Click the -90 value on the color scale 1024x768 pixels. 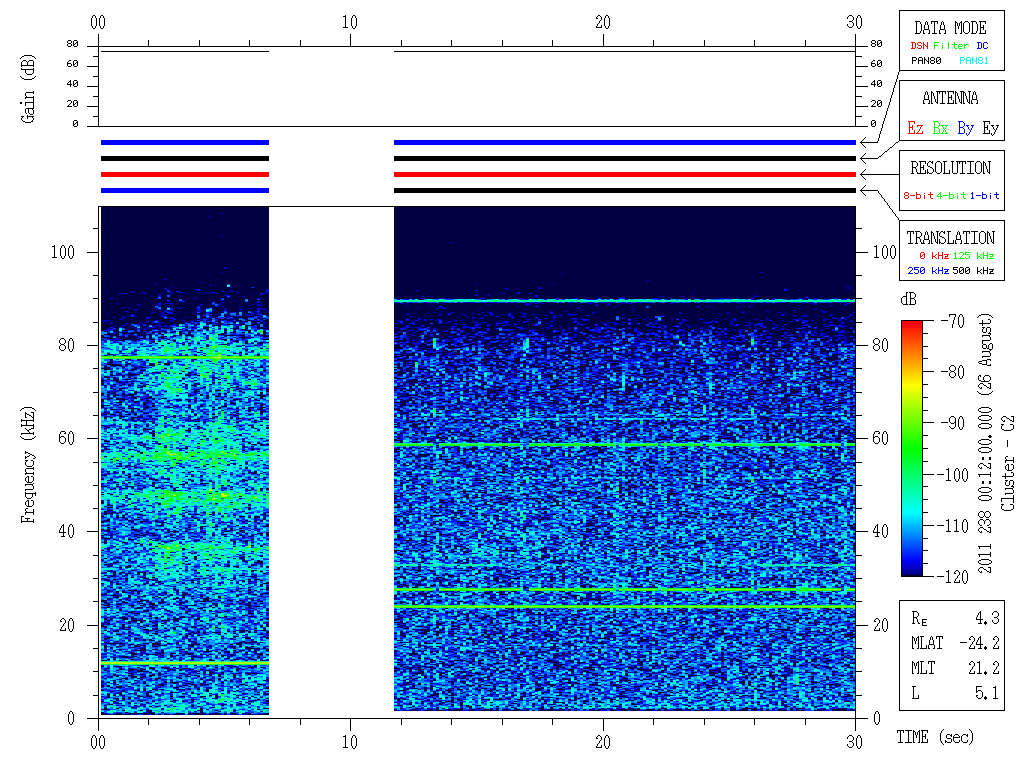click(x=953, y=423)
